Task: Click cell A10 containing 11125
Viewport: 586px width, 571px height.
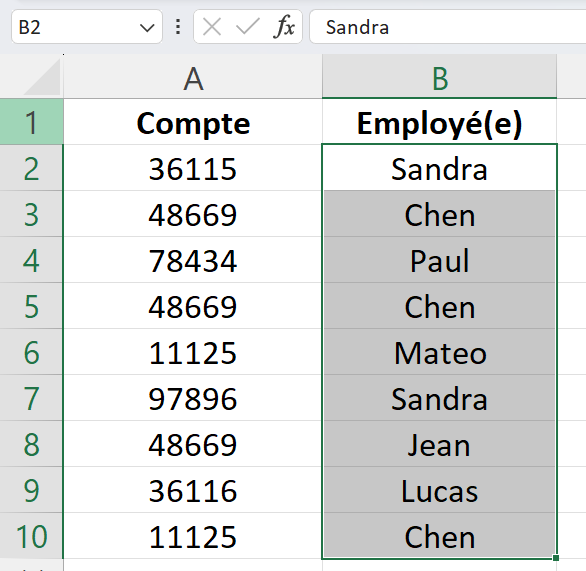Action: click(x=193, y=535)
